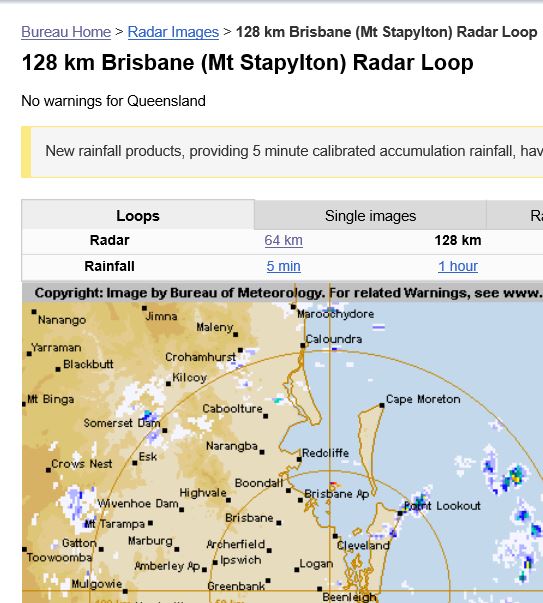The height and width of the screenshot is (603, 543).
Task: Click the Point Lookout marker on map
Action: click(x=400, y=513)
